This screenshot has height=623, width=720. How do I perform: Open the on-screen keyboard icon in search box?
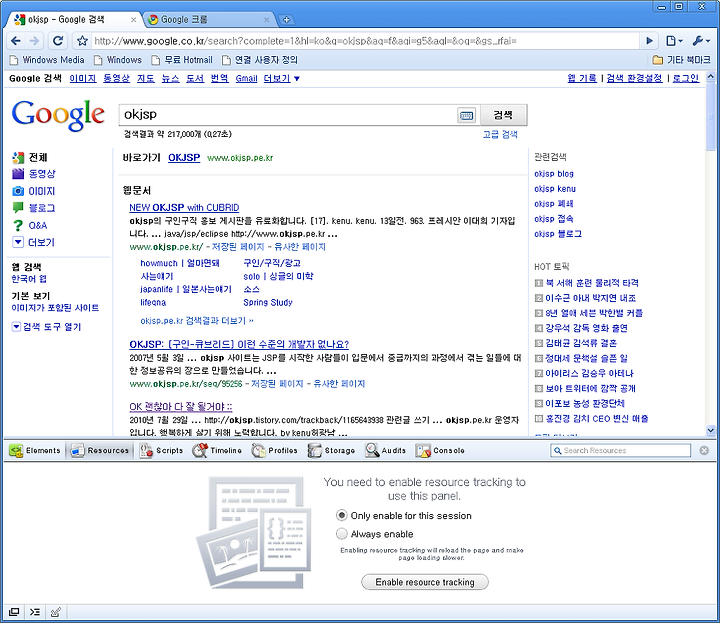pos(467,115)
